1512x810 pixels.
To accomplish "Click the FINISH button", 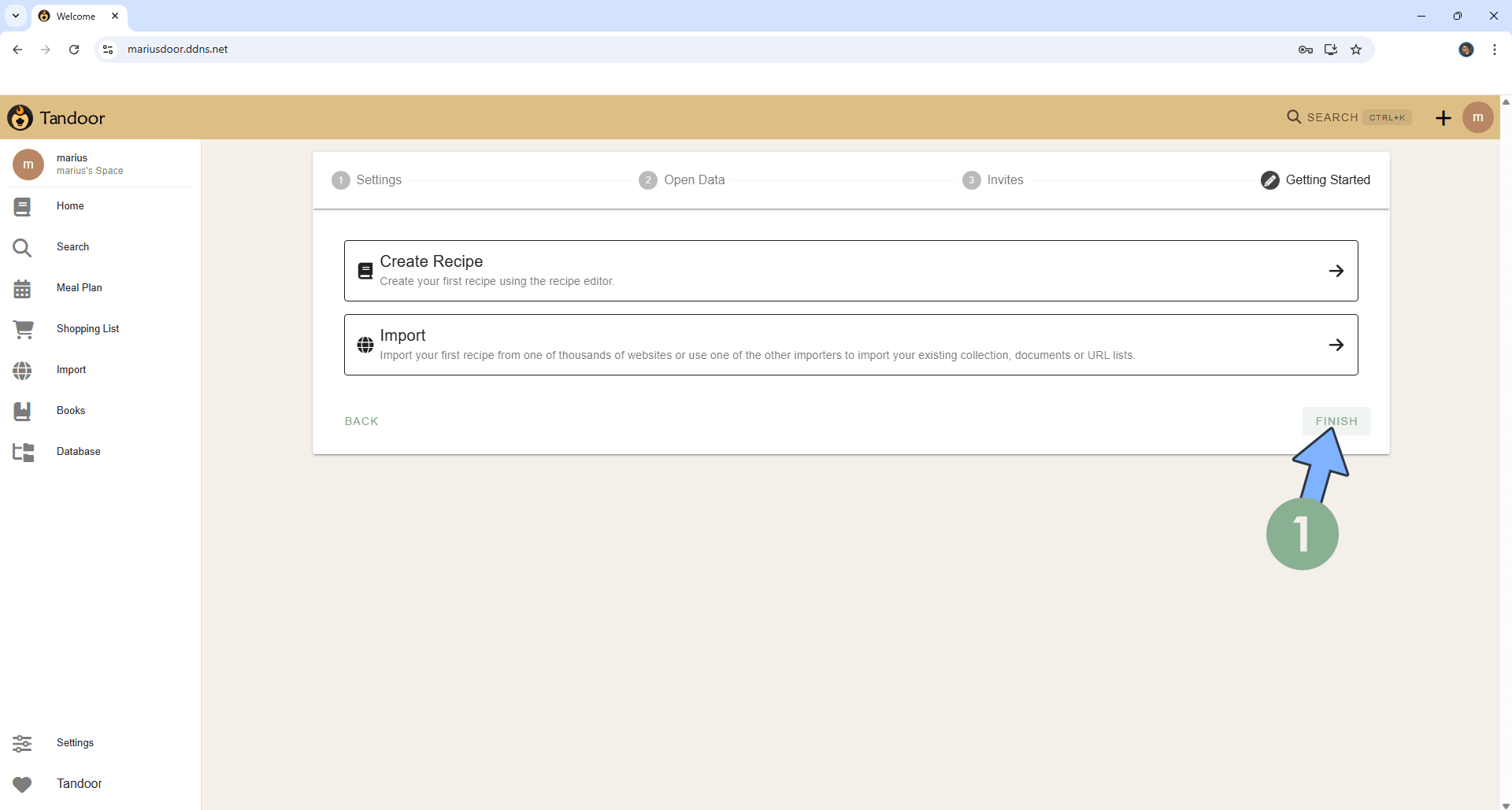I will click(x=1336, y=421).
